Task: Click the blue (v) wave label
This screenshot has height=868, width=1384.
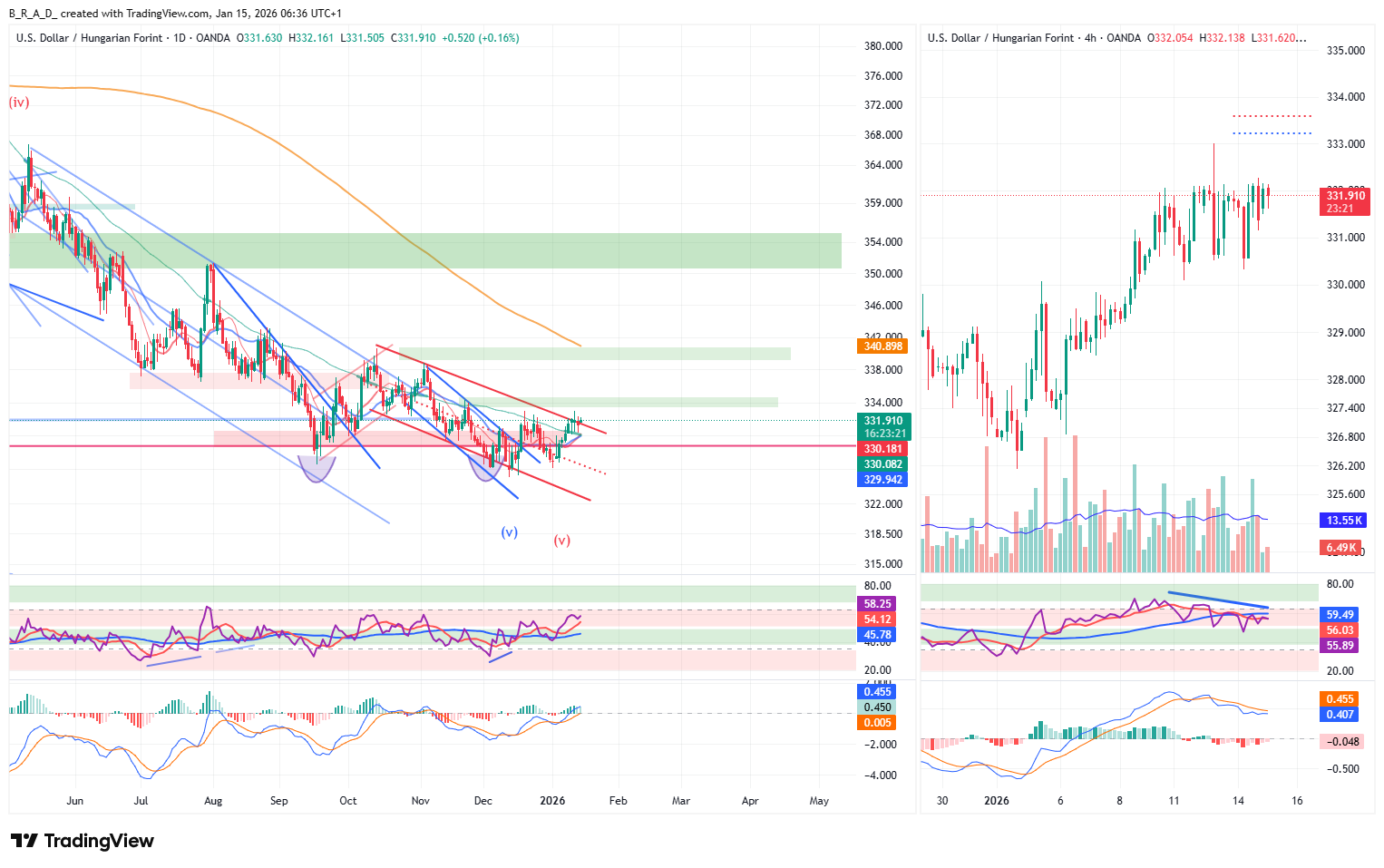Action: 510,532
